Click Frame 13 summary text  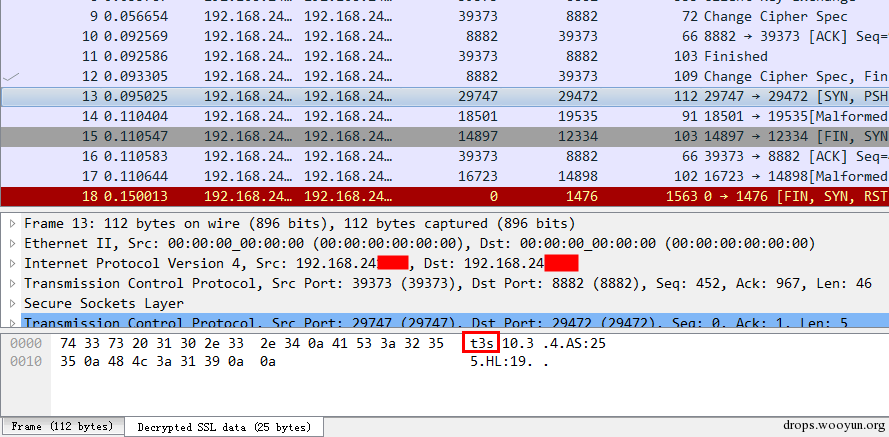(x=299, y=224)
